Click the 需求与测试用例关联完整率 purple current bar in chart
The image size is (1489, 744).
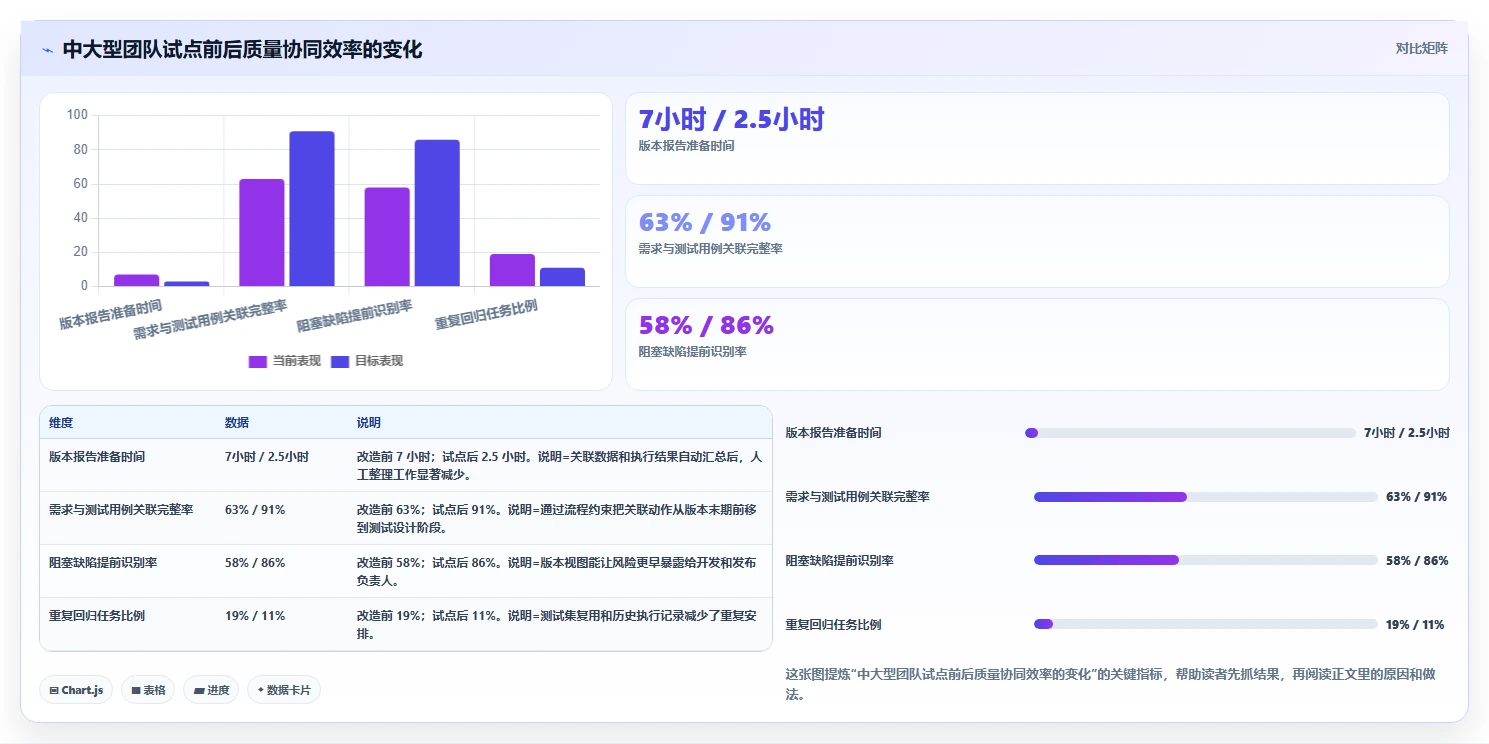(x=262, y=233)
